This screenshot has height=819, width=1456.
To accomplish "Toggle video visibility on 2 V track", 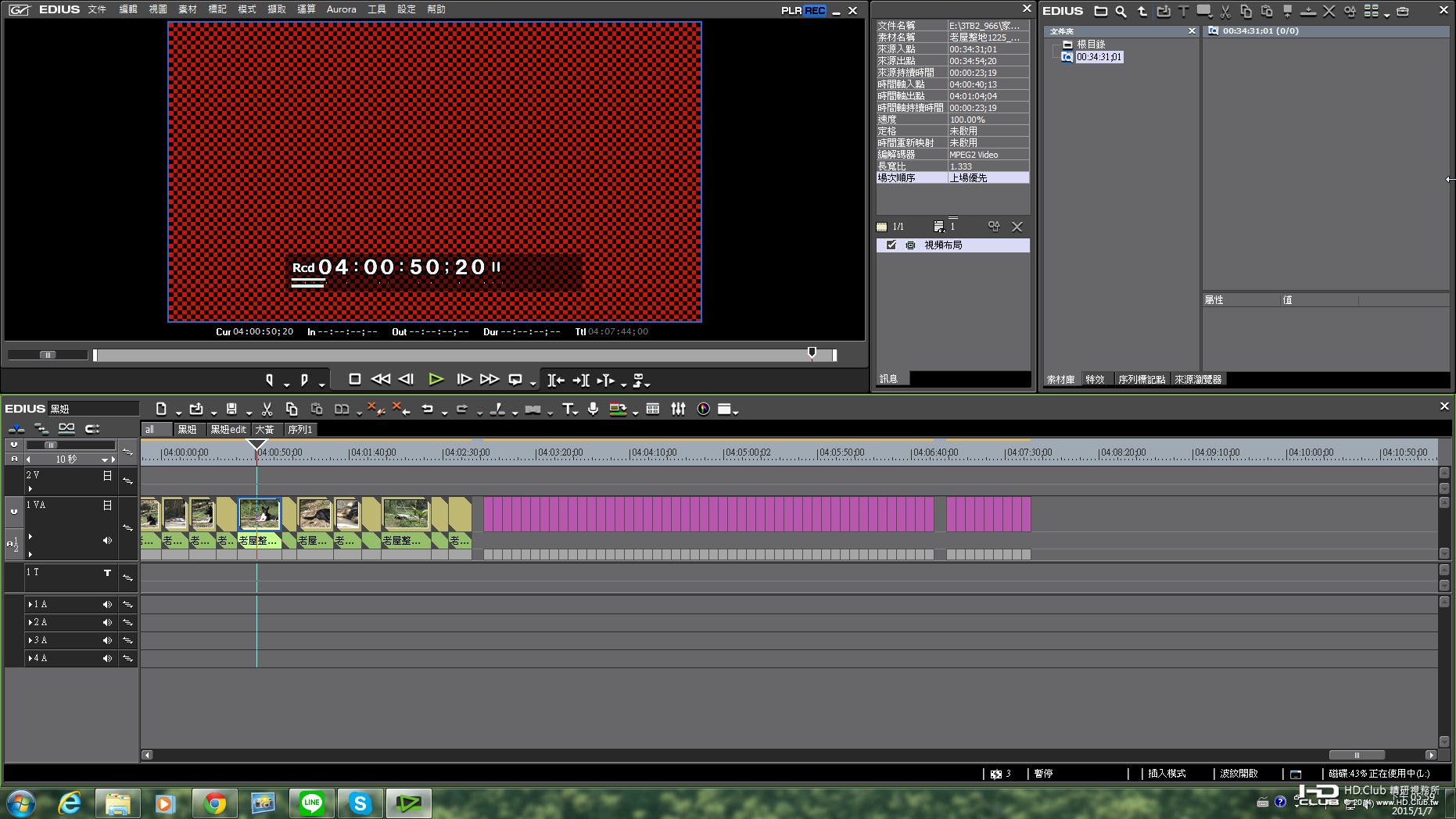I will point(107,475).
